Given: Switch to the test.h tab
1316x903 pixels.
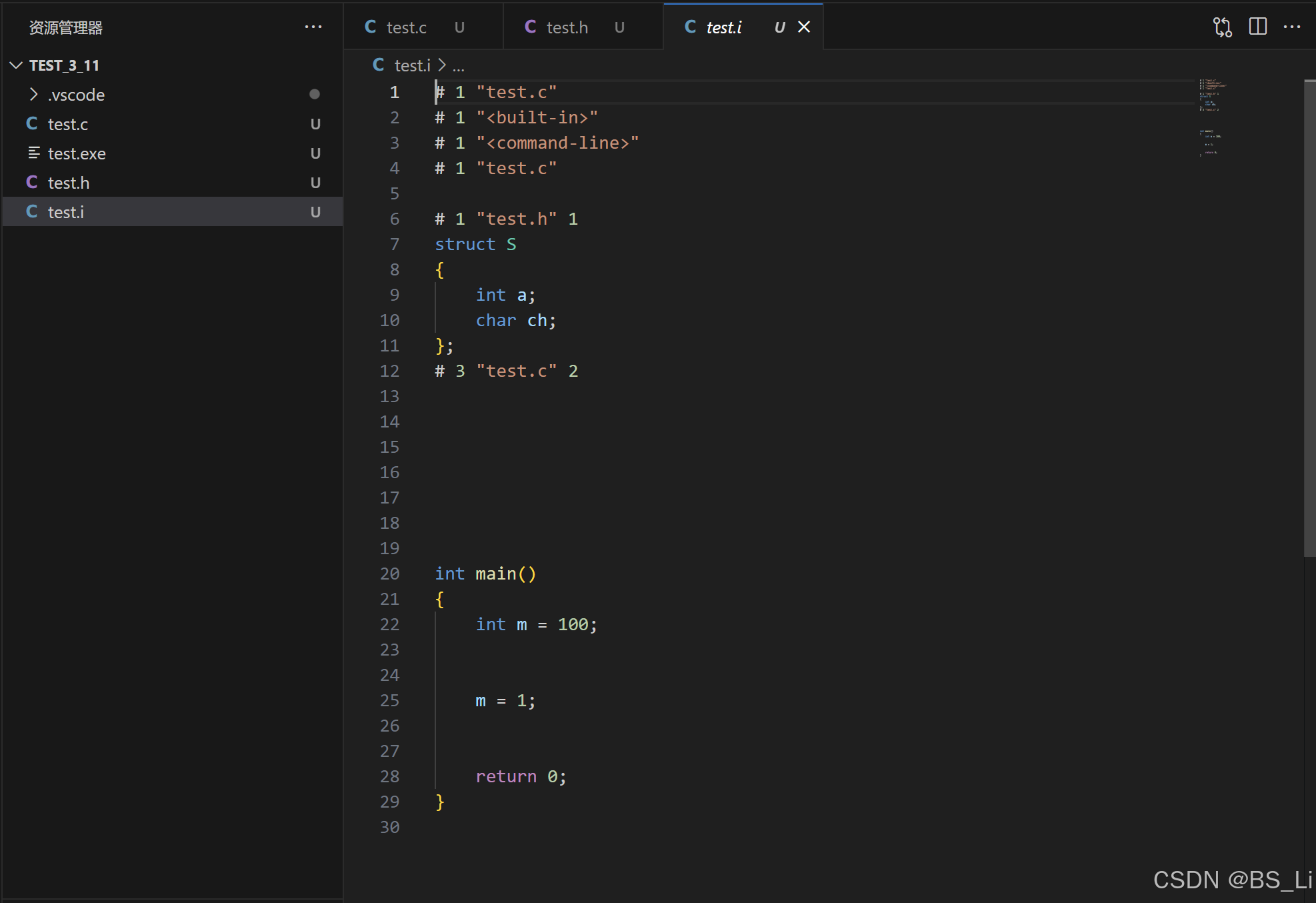Looking at the screenshot, I should [x=567, y=27].
